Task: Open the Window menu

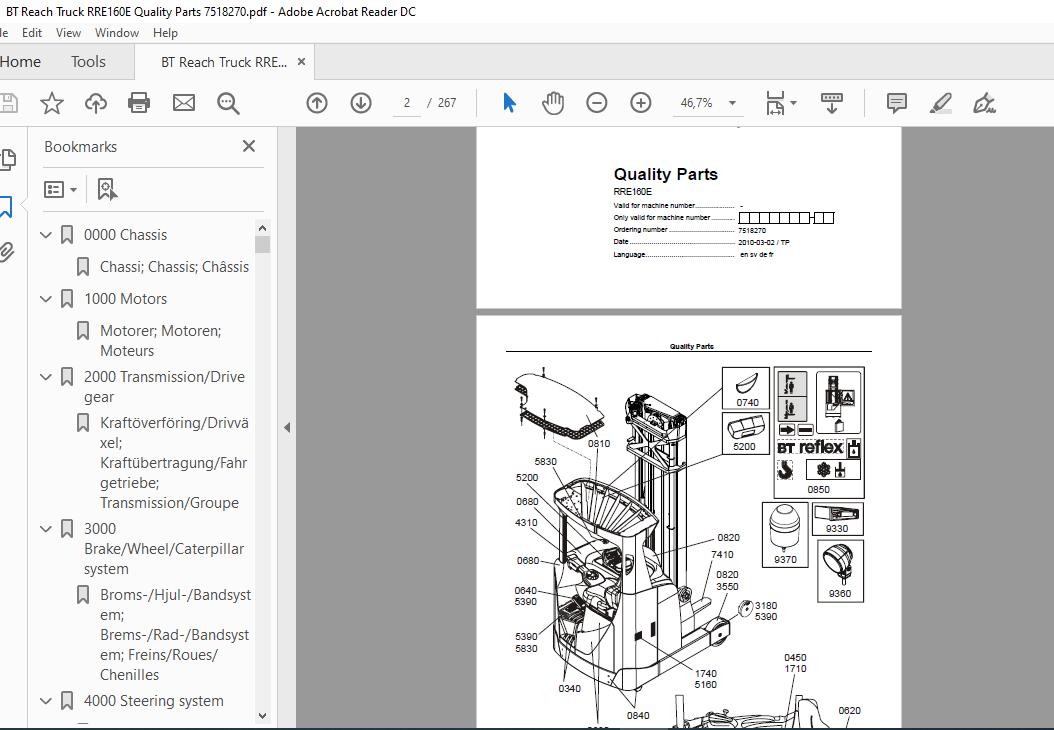Action: [117, 32]
